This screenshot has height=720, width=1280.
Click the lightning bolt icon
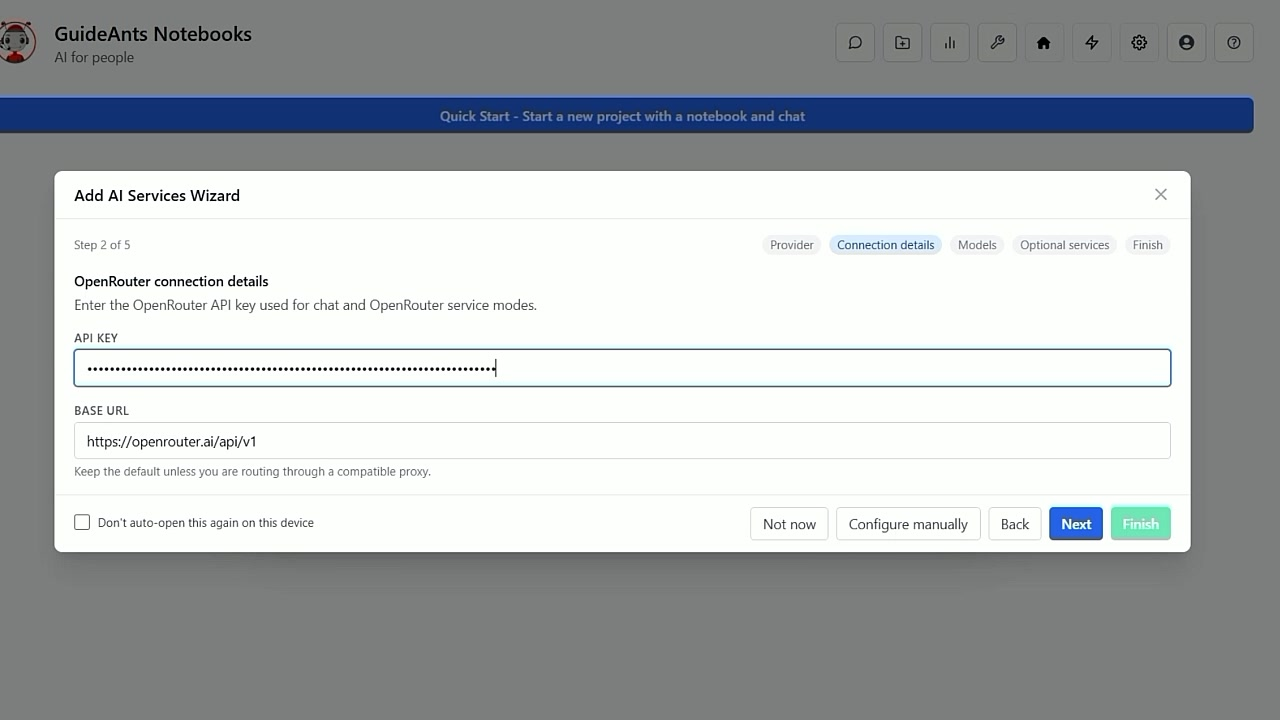[1092, 43]
